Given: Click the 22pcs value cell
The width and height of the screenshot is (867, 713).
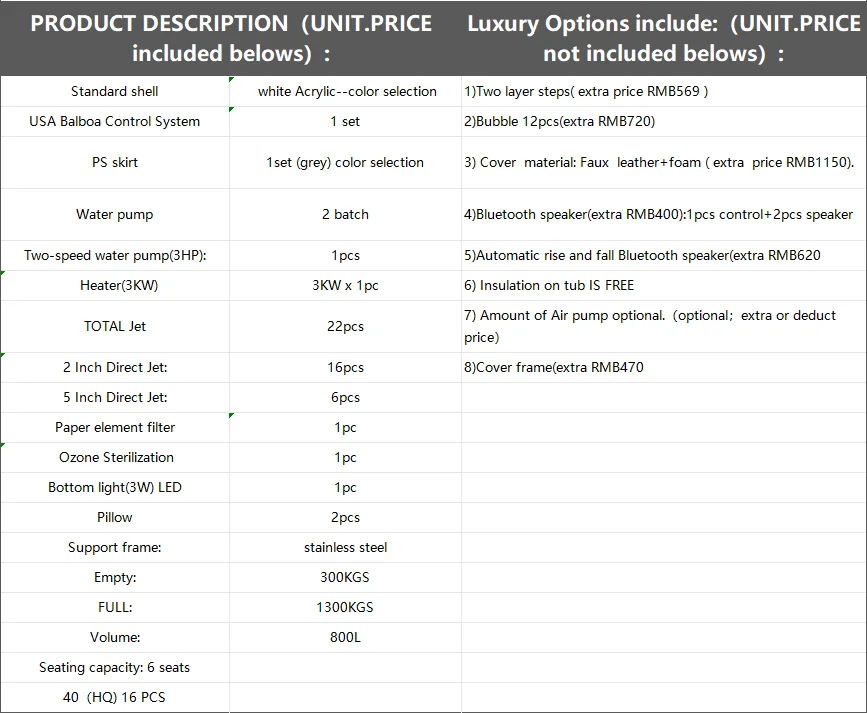Looking at the screenshot, I should click(346, 326).
